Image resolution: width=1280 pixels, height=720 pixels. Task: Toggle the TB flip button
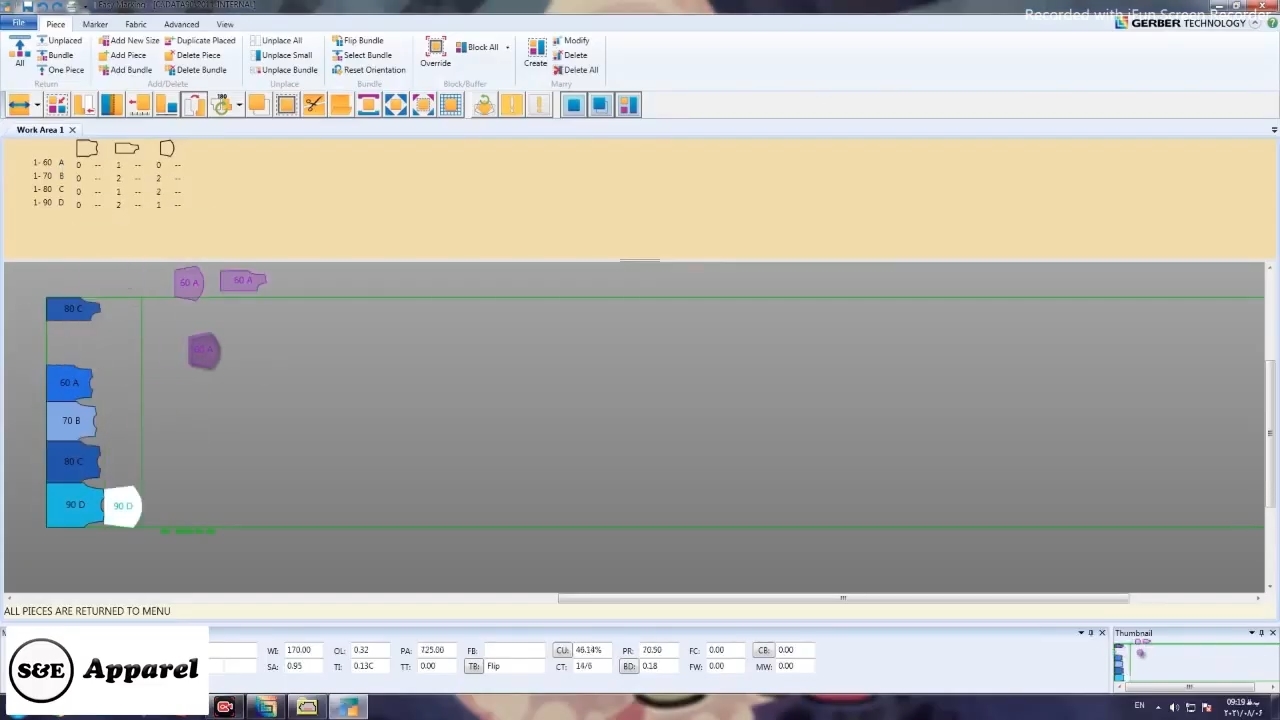click(x=474, y=666)
